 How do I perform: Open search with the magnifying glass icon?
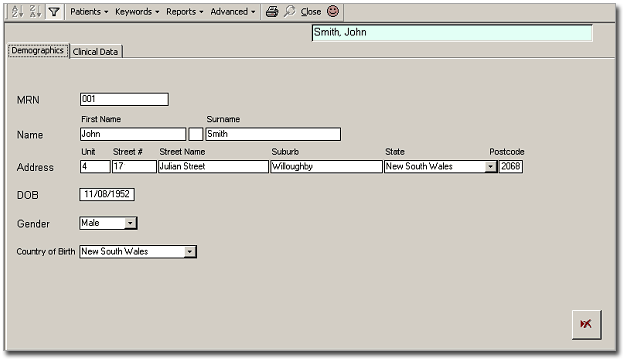(x=290, y=12)
